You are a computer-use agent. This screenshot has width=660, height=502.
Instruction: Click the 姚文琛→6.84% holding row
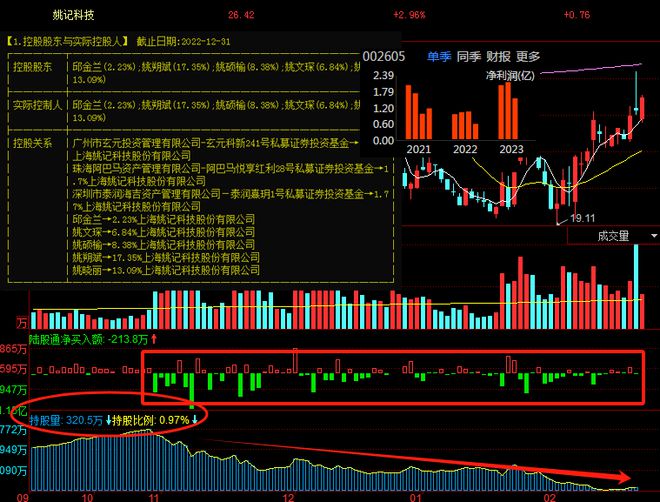point(163,232)
